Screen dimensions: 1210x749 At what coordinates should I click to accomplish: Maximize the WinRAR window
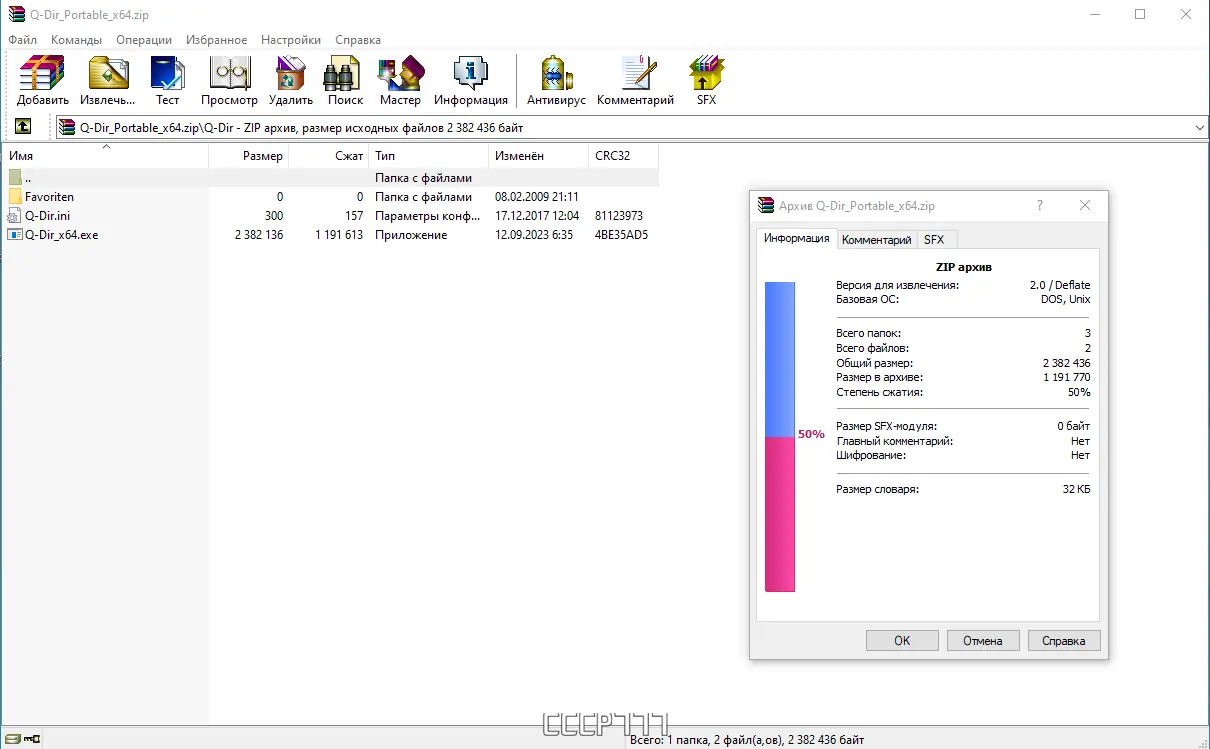(x=1140, y=14)
